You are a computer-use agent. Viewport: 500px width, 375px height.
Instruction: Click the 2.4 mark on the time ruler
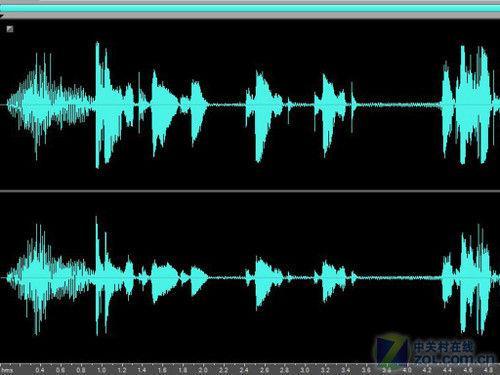[244, 370]
